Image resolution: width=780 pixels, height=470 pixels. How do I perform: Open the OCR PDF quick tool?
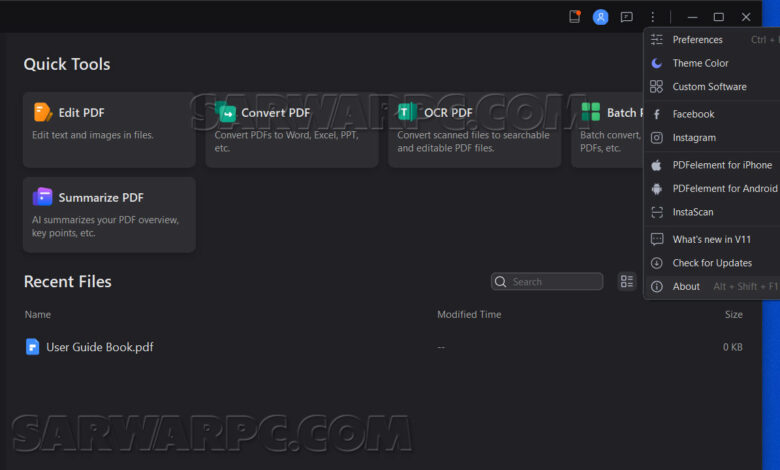[475, 129]
